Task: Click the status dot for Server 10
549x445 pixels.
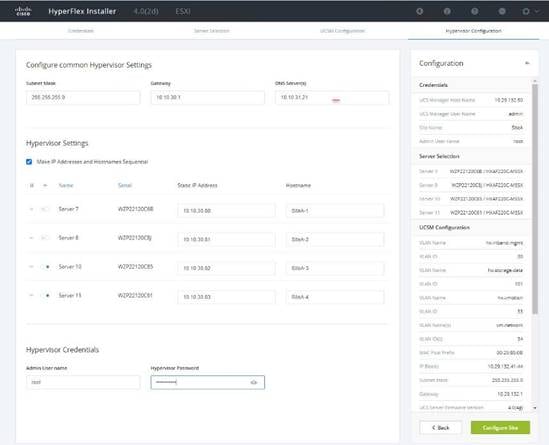Action: pos(48,267)
